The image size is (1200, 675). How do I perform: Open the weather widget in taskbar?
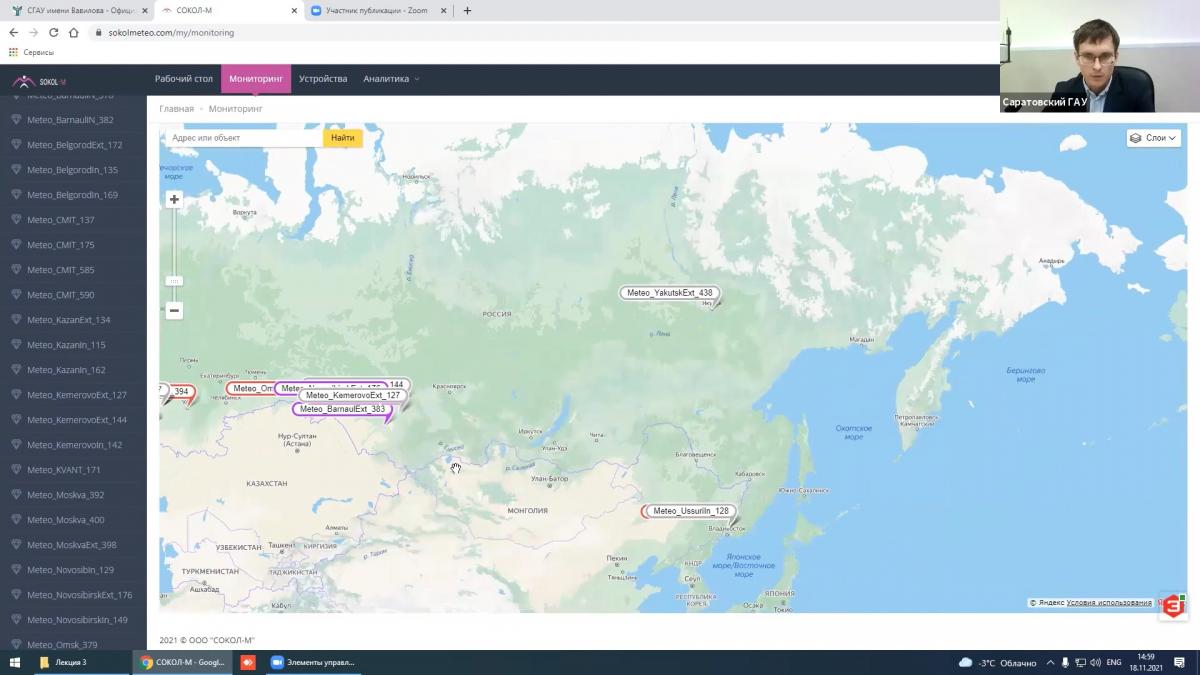point(998,662)
